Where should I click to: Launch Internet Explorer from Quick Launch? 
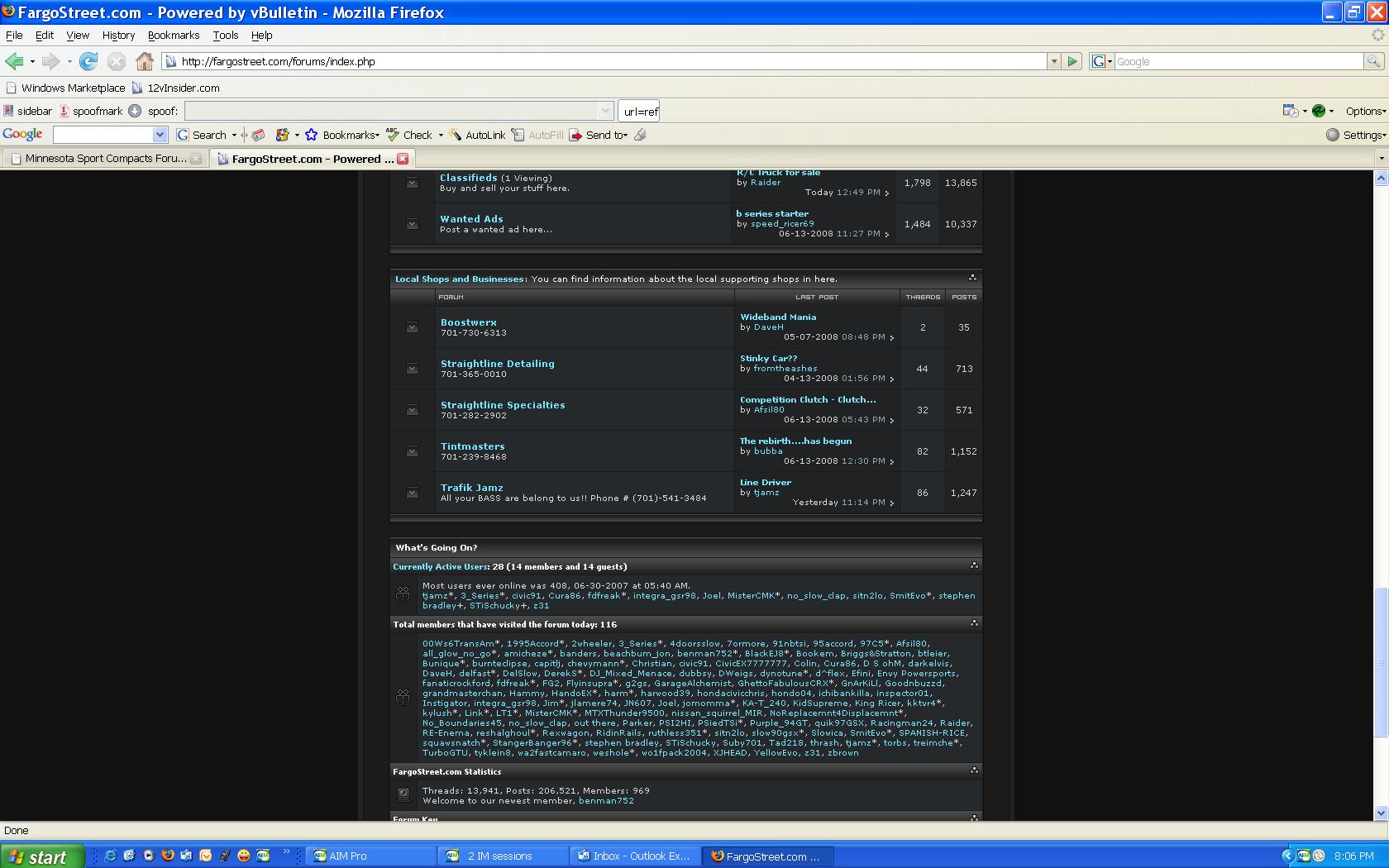point(110,856)
